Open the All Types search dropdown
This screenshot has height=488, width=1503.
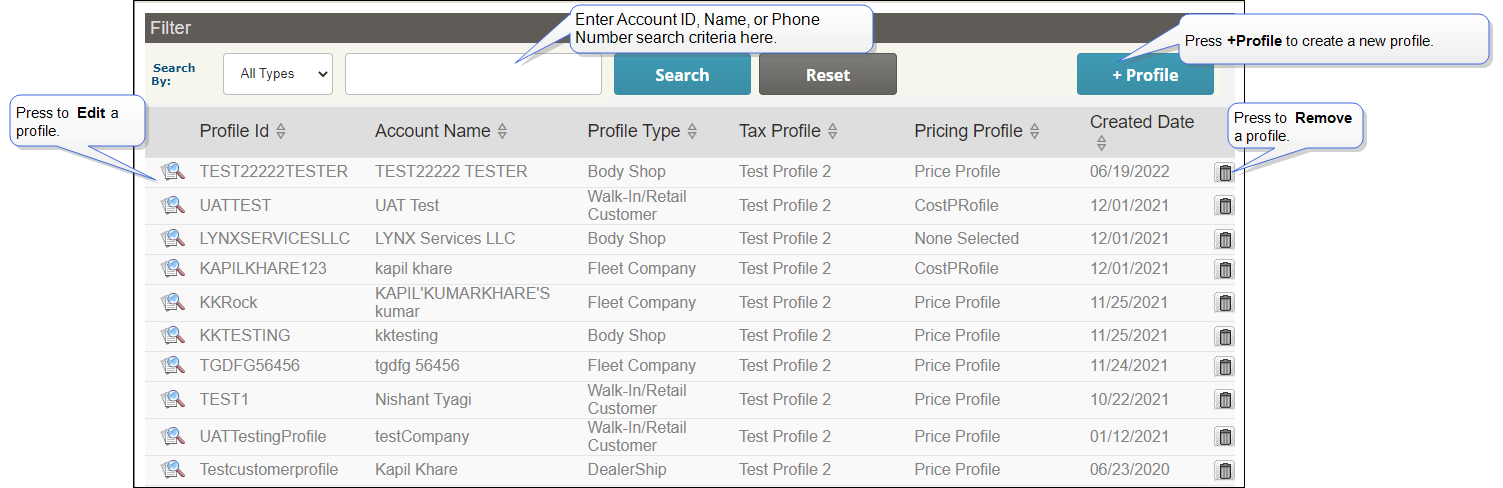(x=278, y=74)
